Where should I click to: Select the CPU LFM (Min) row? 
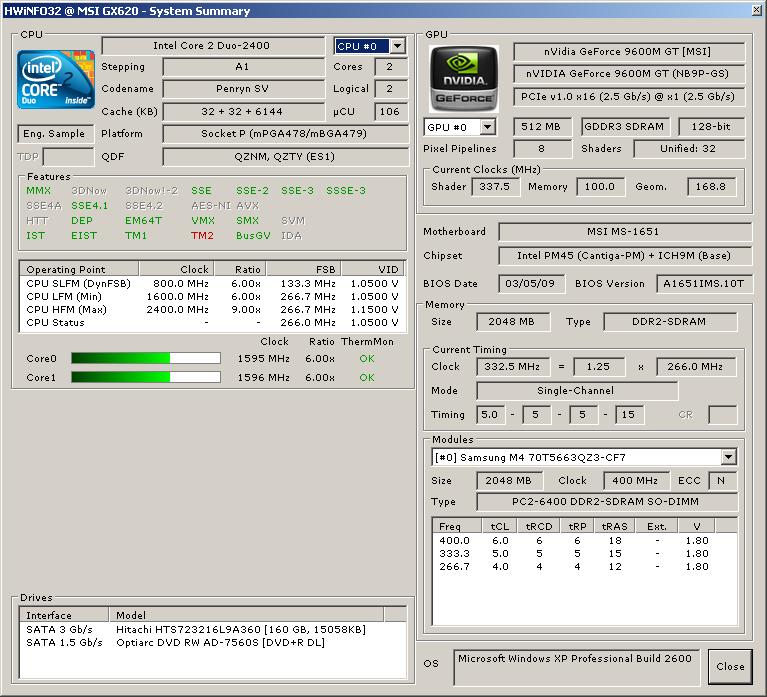pos(212,296)
